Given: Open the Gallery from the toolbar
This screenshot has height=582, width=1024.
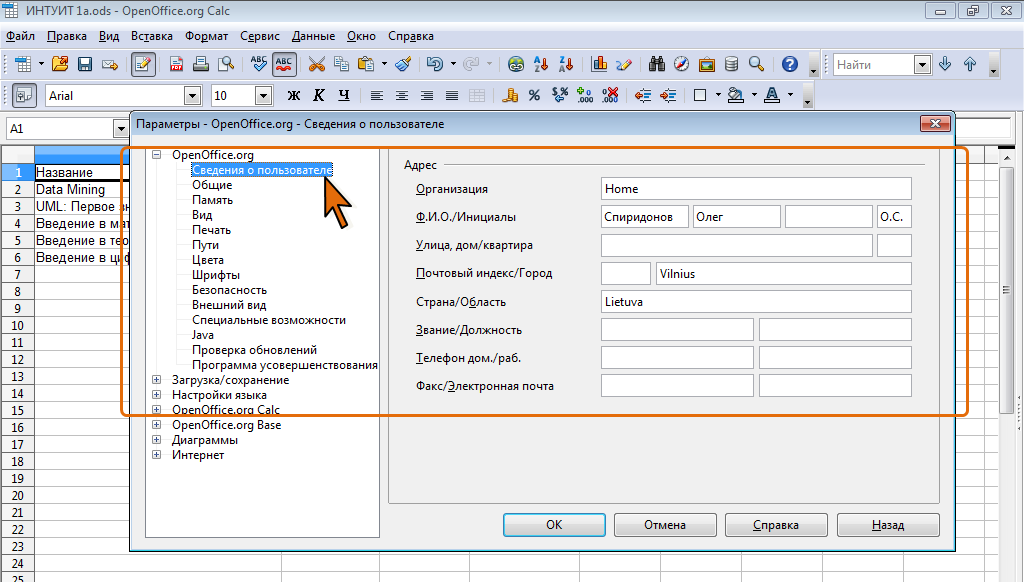Looking at the screenshot, I should [707, 64].
